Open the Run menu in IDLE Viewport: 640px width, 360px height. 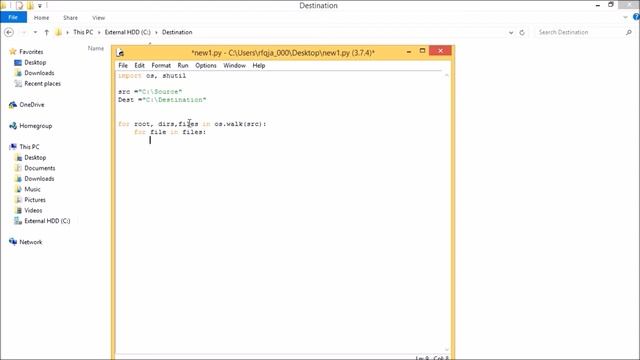183,65
